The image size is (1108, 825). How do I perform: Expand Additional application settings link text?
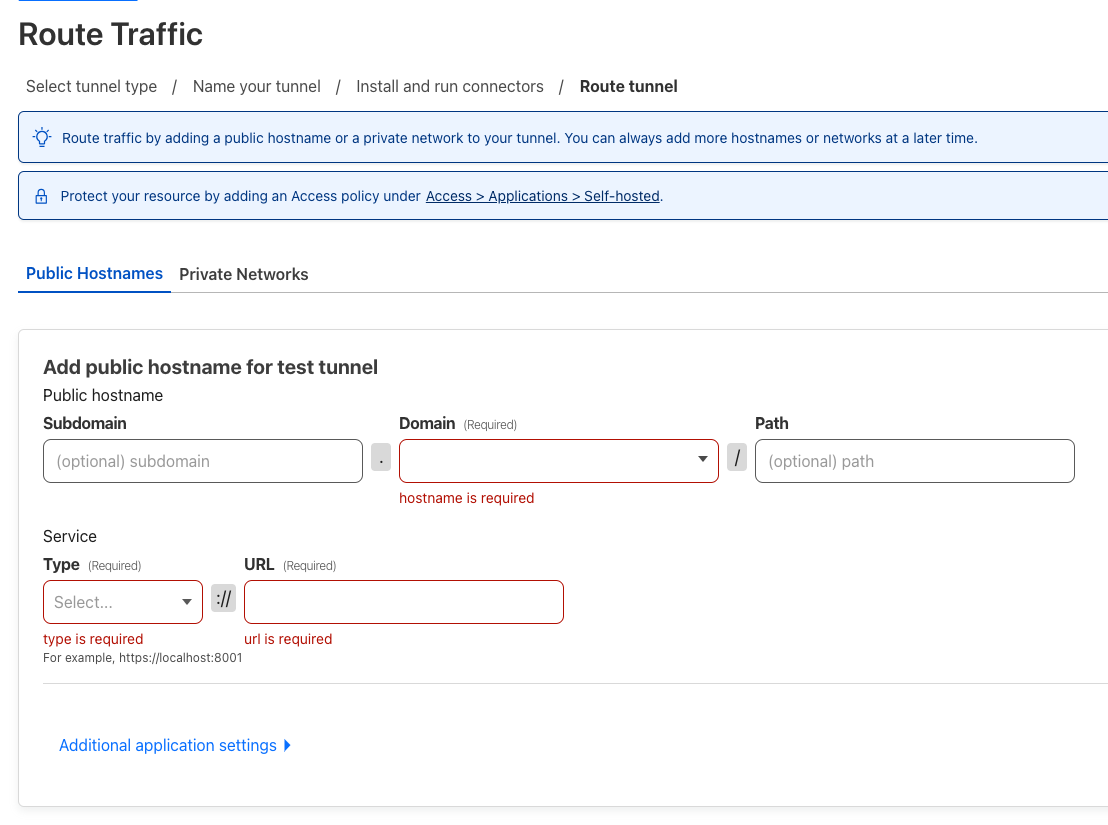[168, 746]
